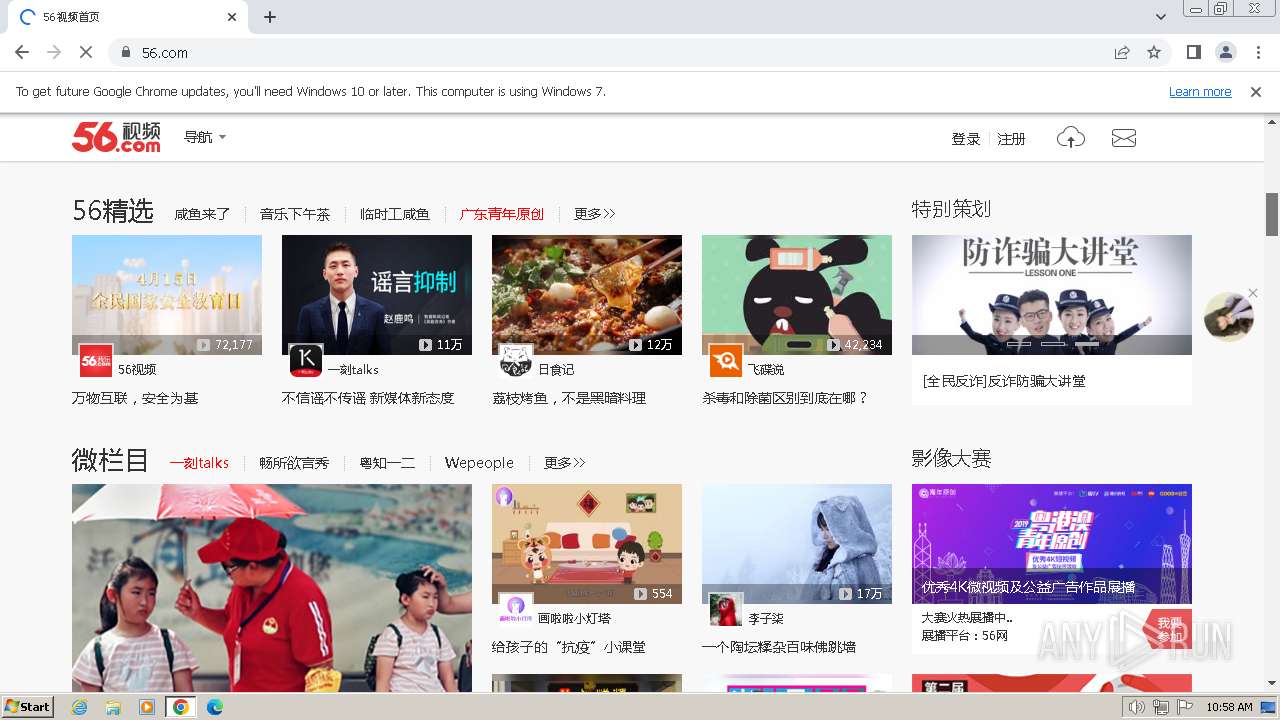Open the snowy hooded girl thumbnail
Screen dimensions: 1280x720
(797, 544)
